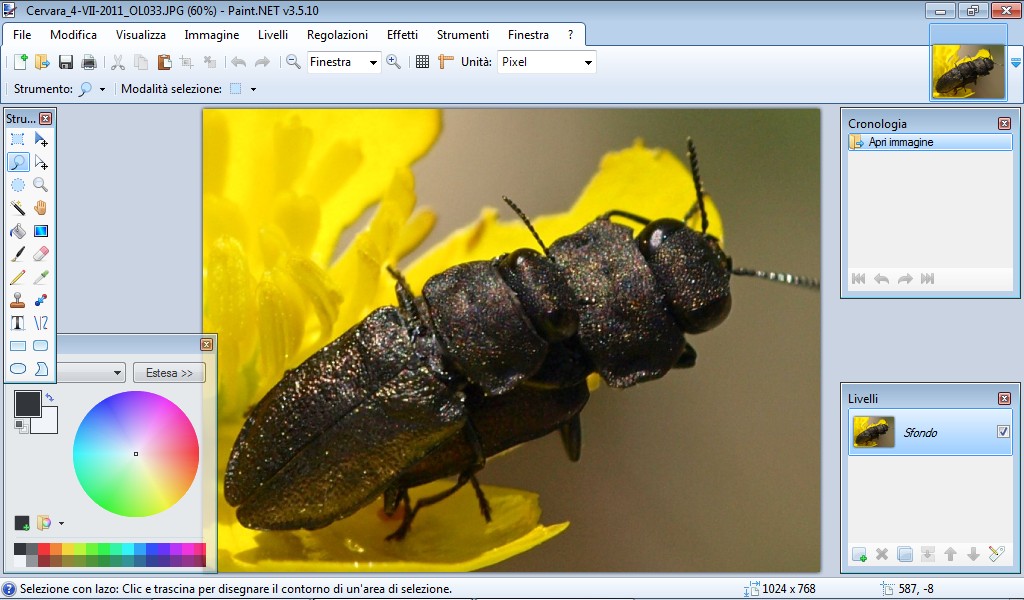This screenshot has height=600, width=1024.
Task: Add a new layer in Livelli panel
Action: [859, 554]
